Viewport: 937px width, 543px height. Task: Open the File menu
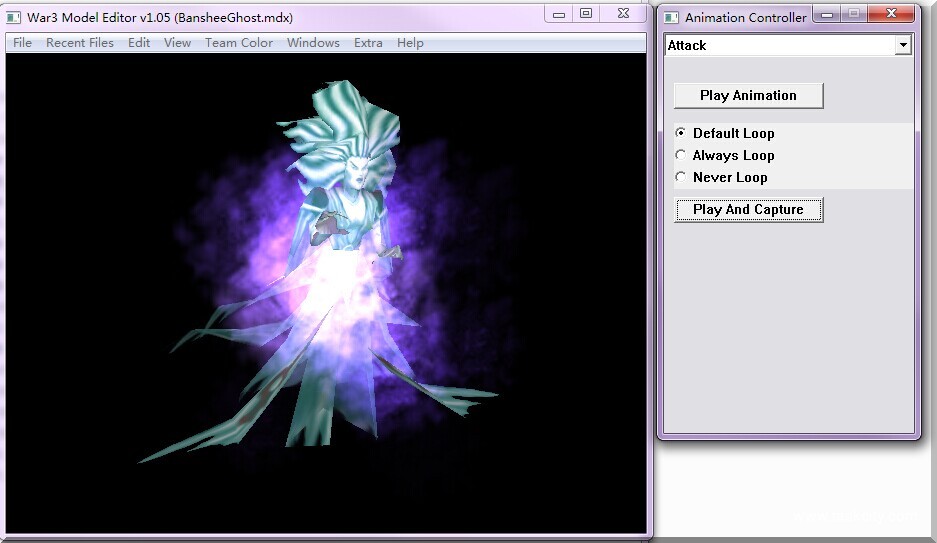pyautogui.click(x=22, y=43)
